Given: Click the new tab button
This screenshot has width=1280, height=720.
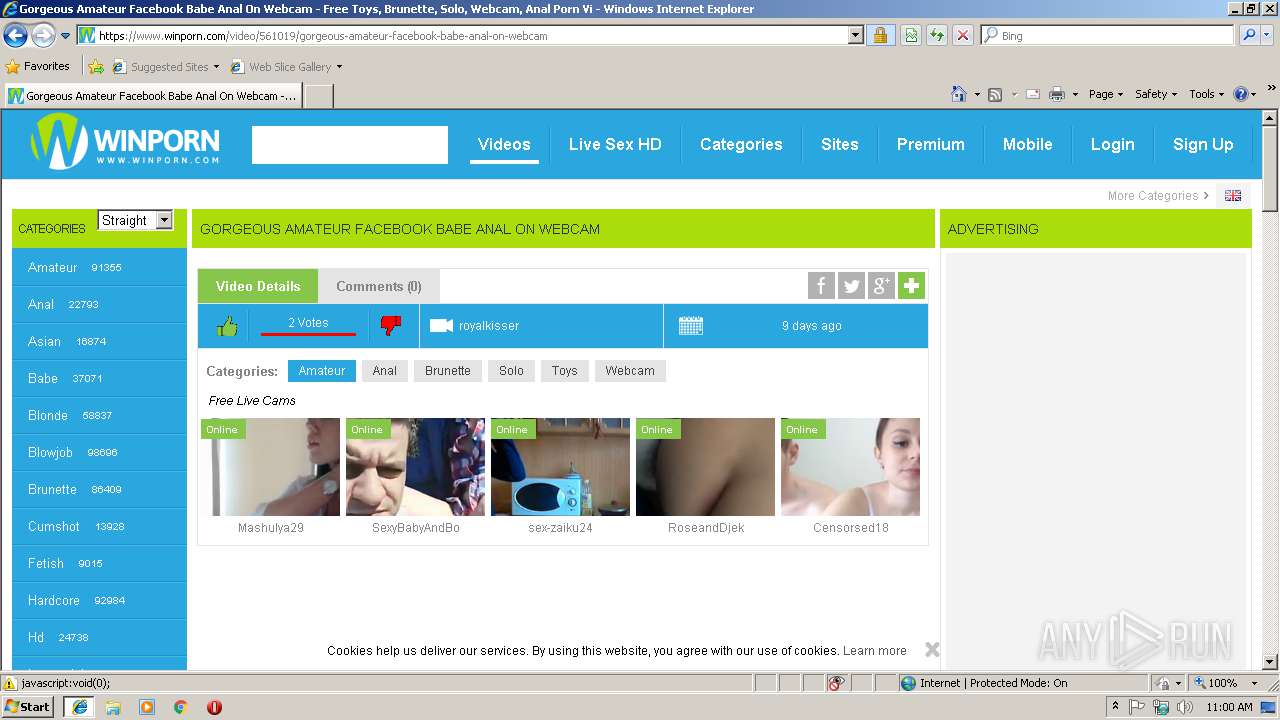Looking at the screenshot, I should [x=319, y=96].
